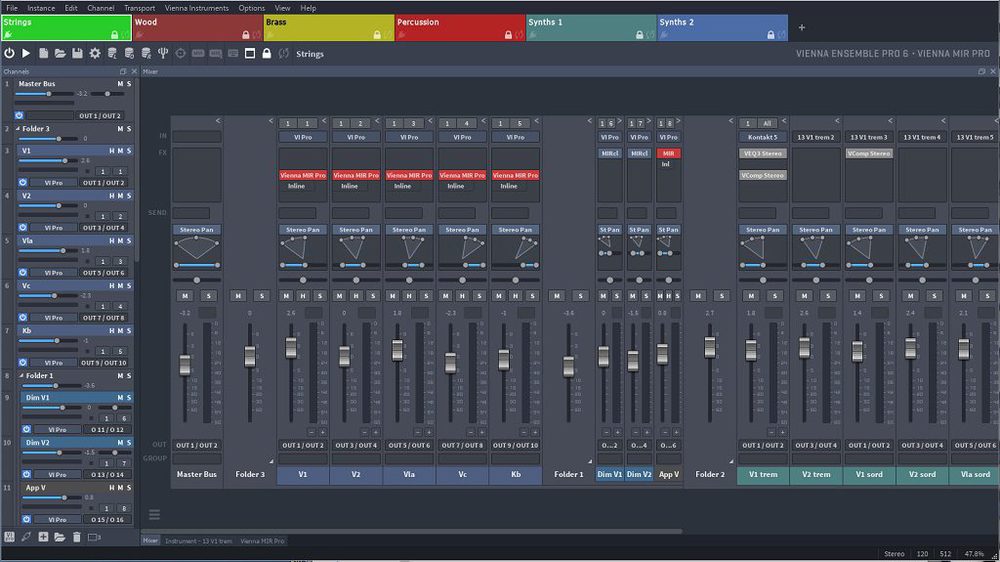This screenshot has width=1000, height=562.
Task: Add a channel with the plus icon below the channel list
Action: tap(43, 537)
